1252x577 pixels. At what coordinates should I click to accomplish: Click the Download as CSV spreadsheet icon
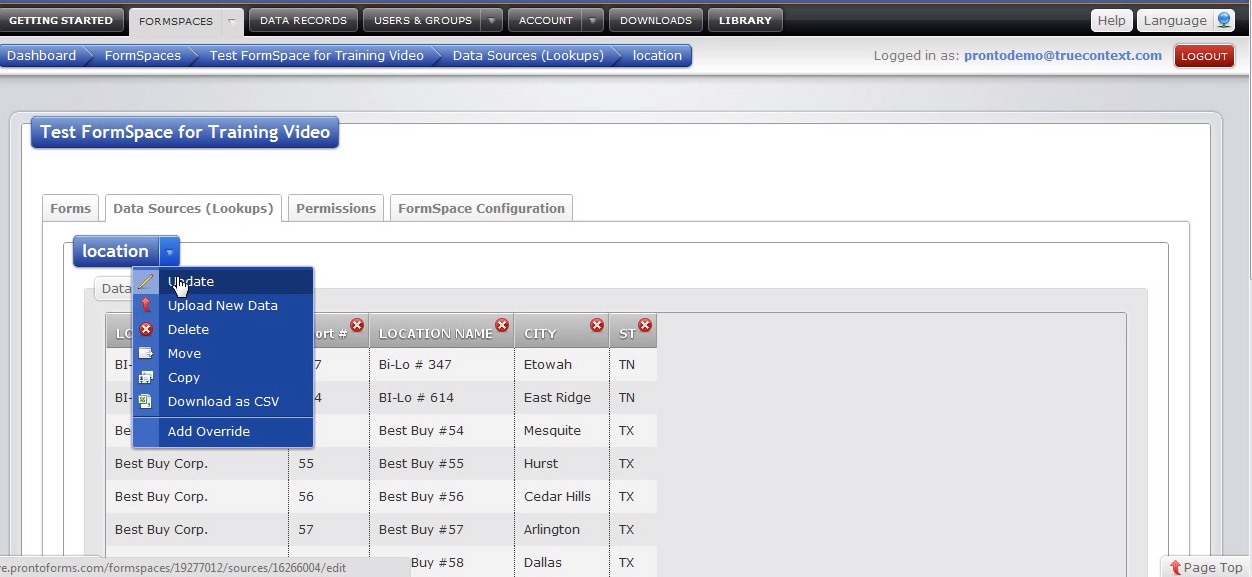coord(146,402)
